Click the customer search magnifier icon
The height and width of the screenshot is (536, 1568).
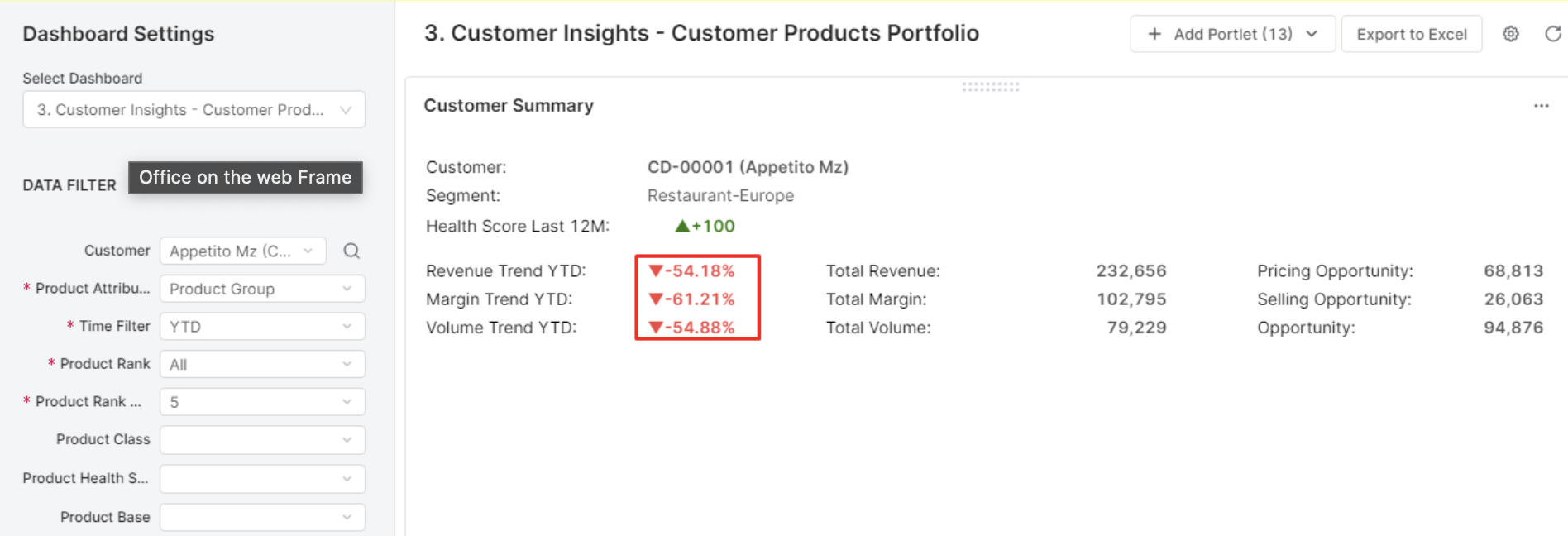pyautogui.click(x=351, y=251)
